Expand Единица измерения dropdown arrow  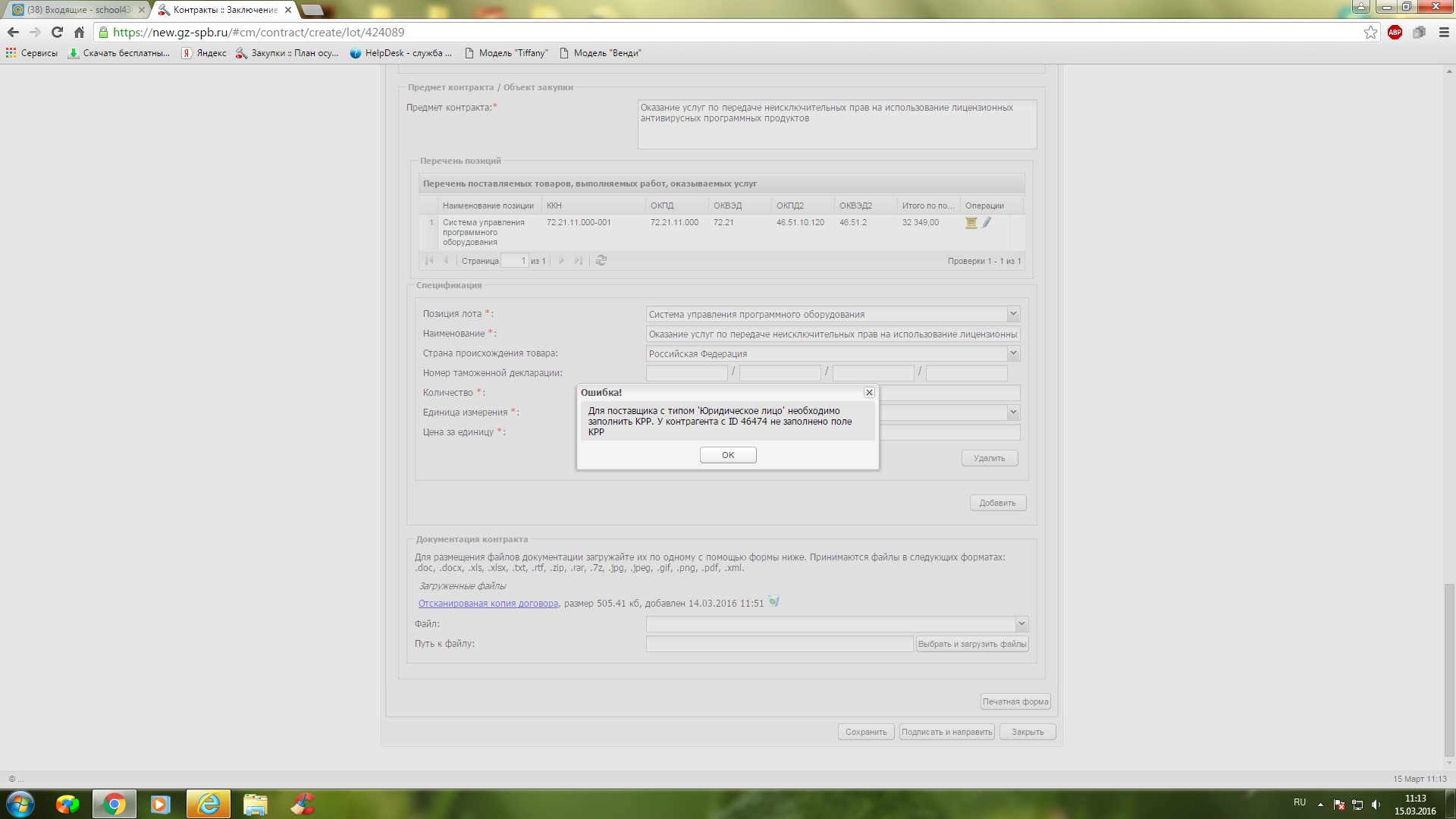(1013, 413)
